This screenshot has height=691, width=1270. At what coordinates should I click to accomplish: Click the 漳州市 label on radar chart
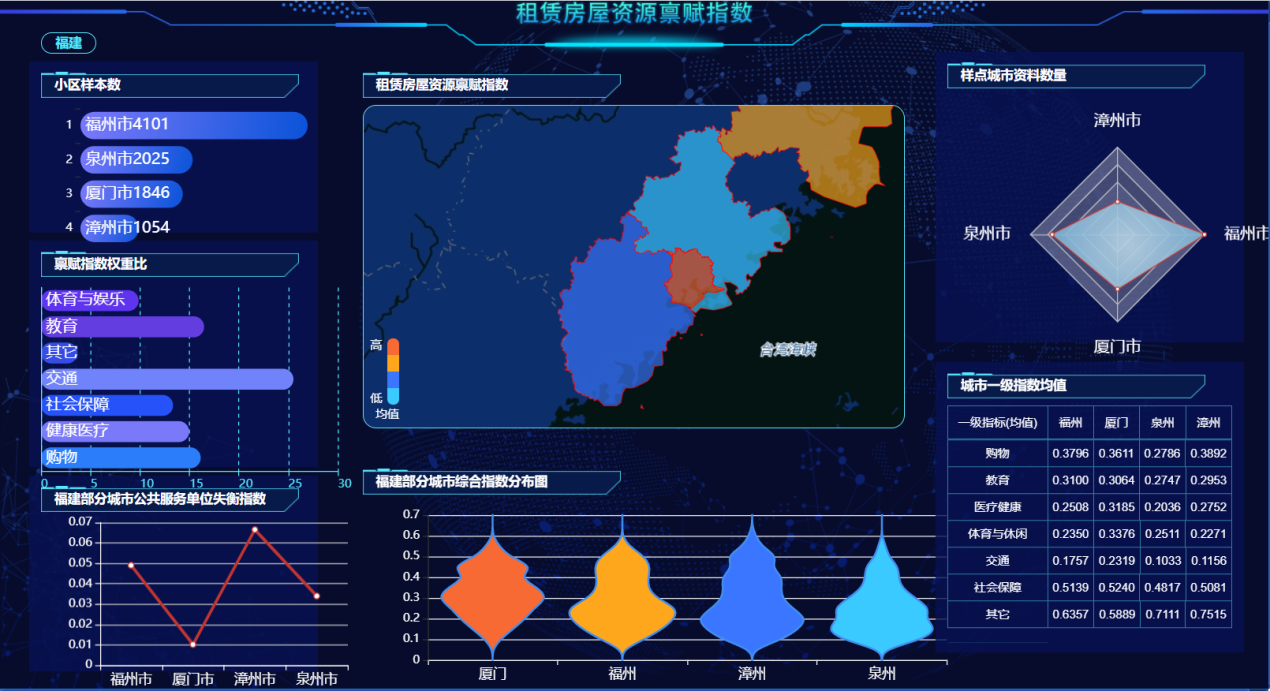click(1117, 121)
